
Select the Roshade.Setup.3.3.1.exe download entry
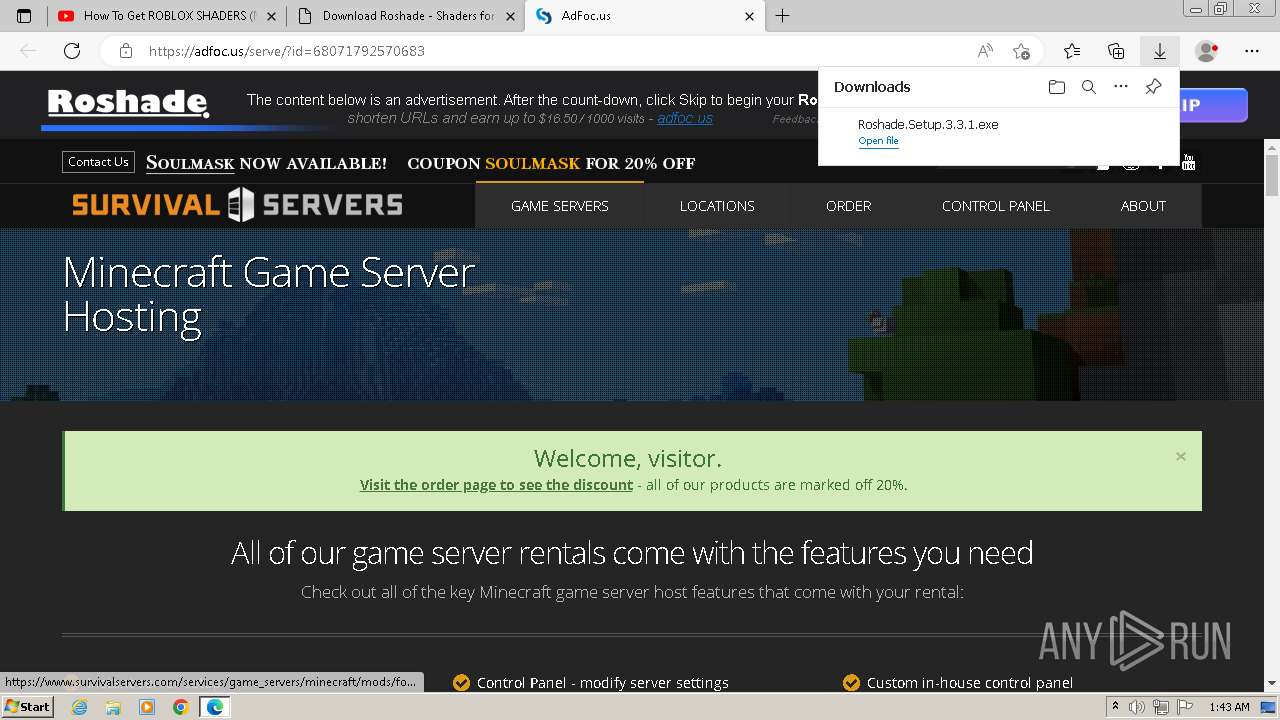(x=998, y=132)
